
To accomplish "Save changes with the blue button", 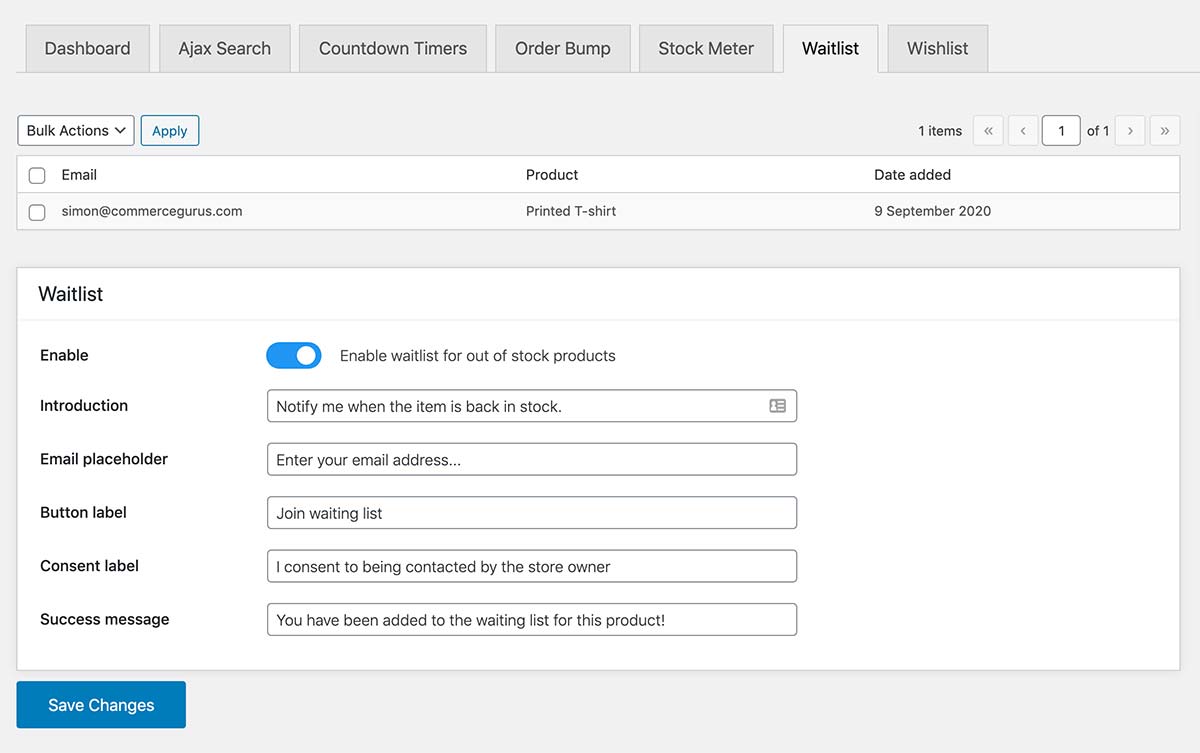I will coord(101,705).
